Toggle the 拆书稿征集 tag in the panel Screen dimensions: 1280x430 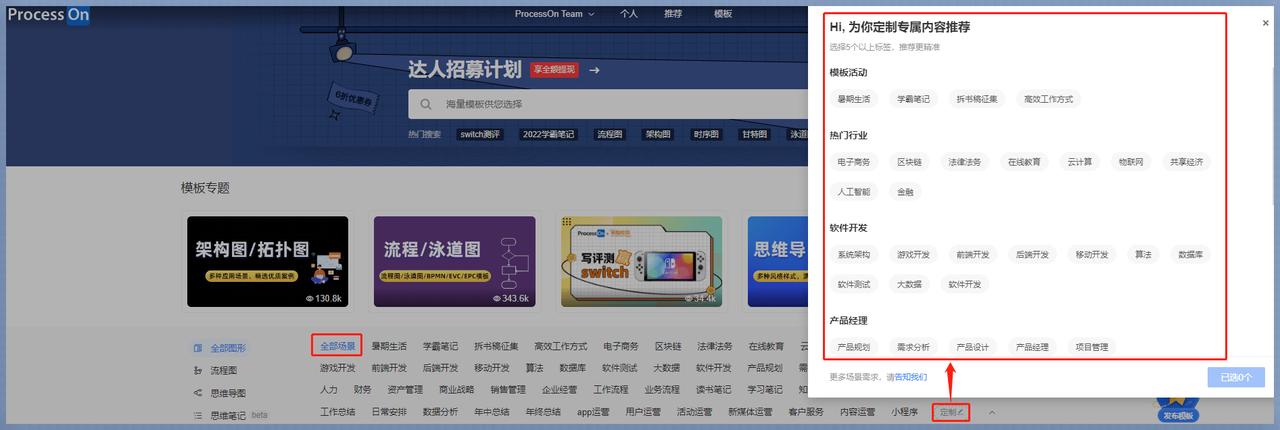tap(977, 99)
